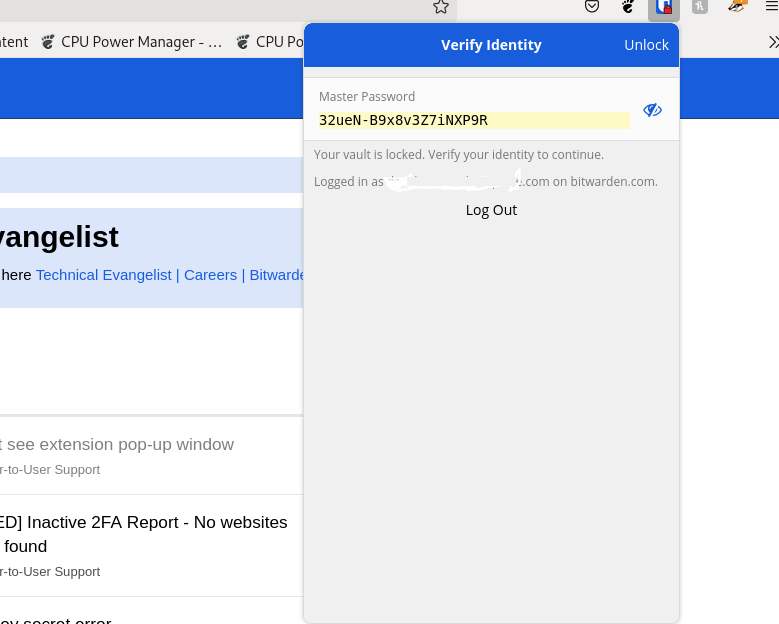Click User-to-User Support under 2FA Report topic
This screenshot has height=624, width=779.
pyautogui.click(x=50, y=572)
